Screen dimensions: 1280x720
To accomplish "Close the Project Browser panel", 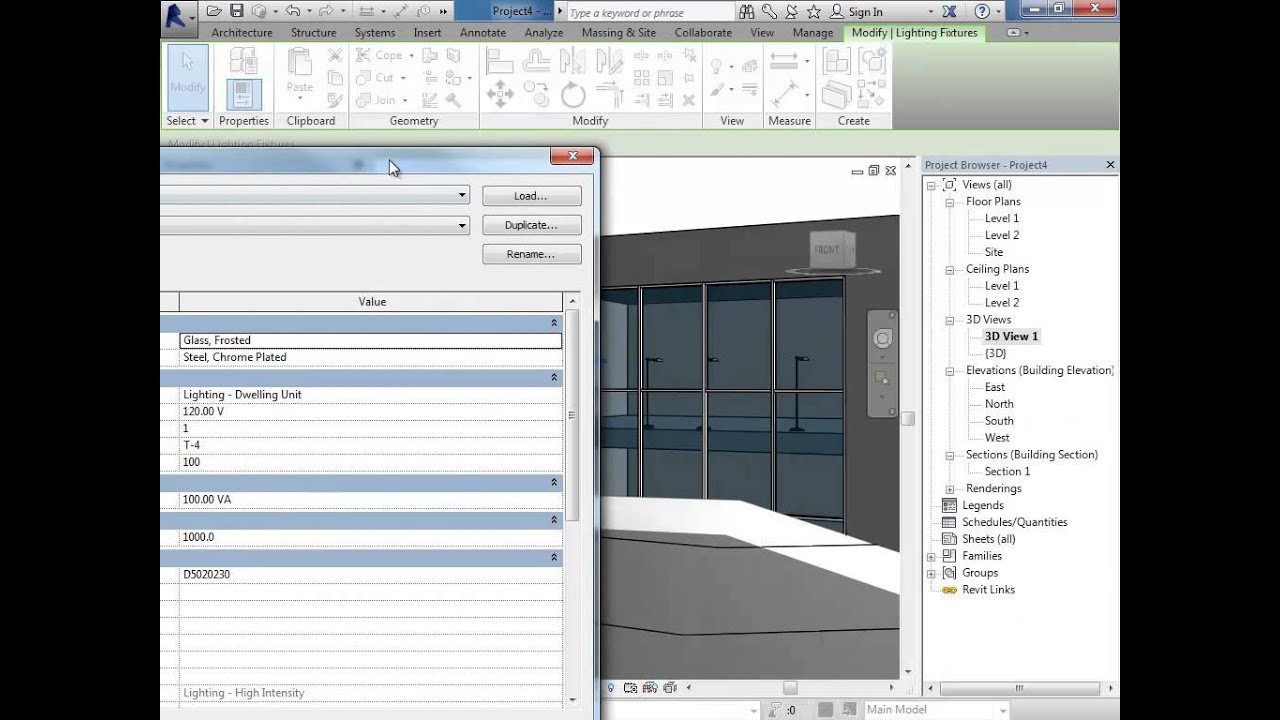I will [x=1110, y=165].
